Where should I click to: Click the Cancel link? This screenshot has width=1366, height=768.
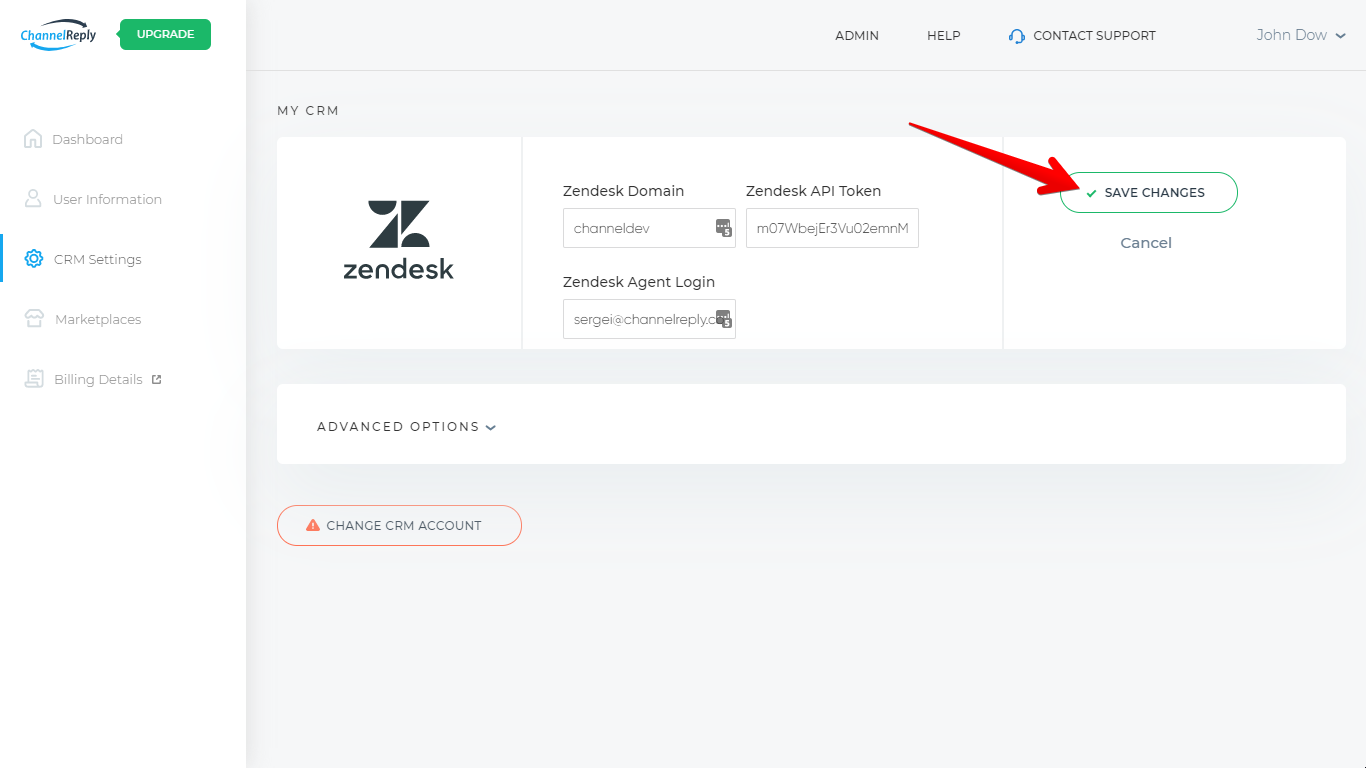(x=1146, y=243)
